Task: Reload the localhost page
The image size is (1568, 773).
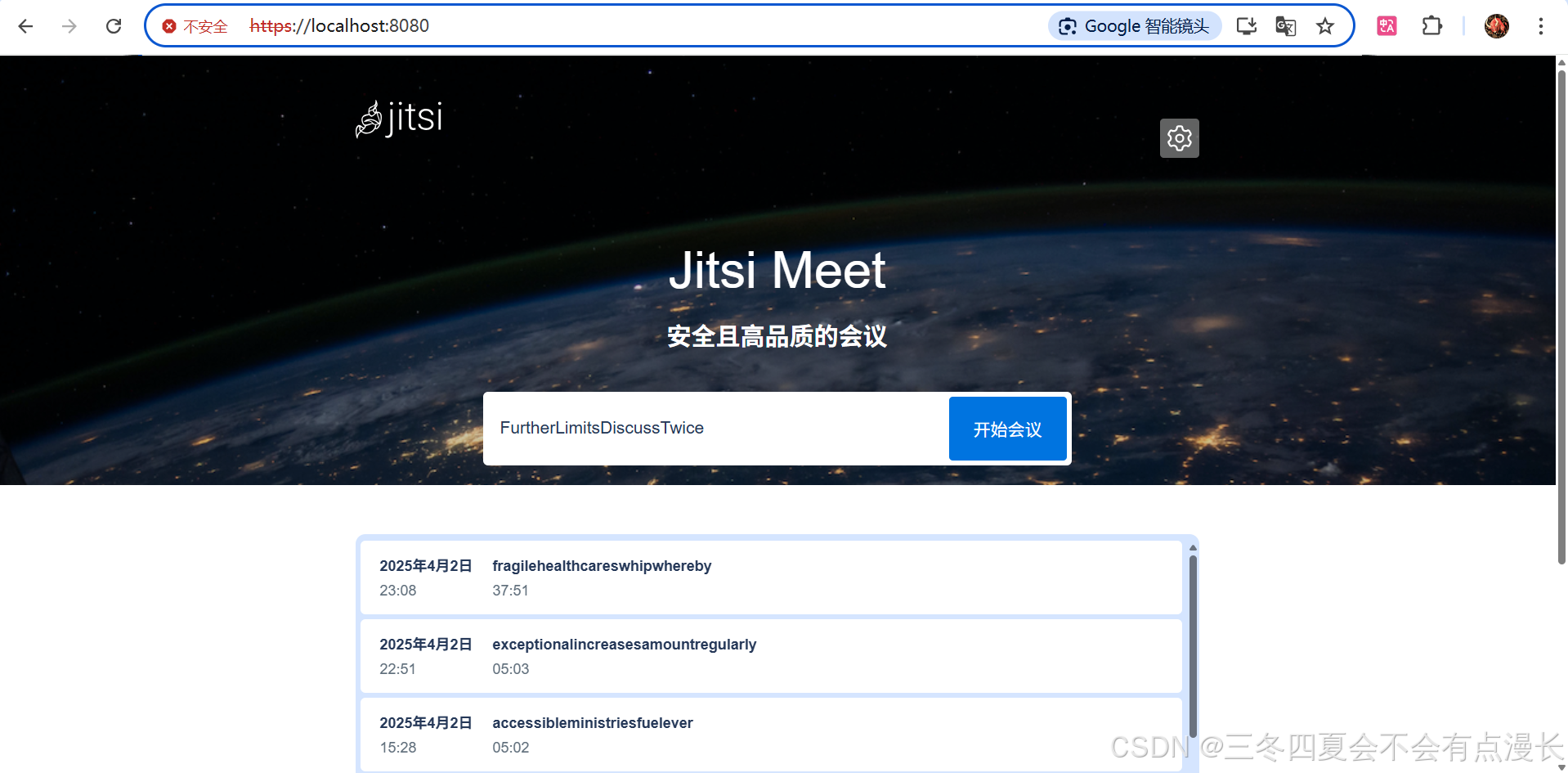Action: tap(114, 26)
